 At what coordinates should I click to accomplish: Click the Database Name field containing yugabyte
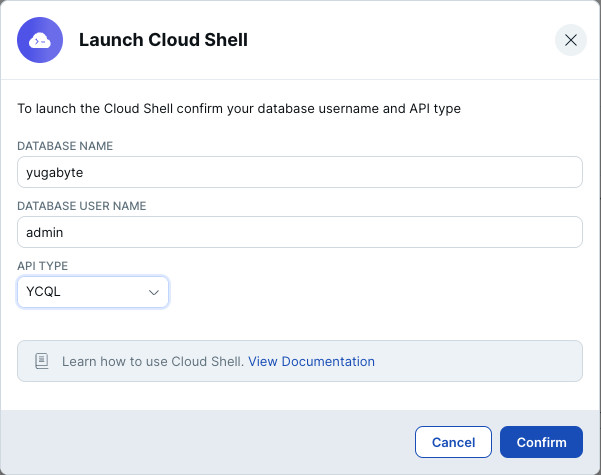pos(300,172)
